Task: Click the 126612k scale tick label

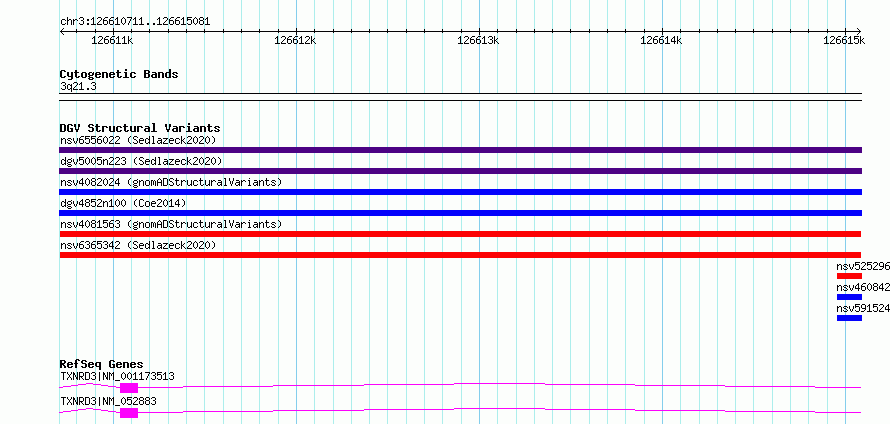Action: coord(295,40)
